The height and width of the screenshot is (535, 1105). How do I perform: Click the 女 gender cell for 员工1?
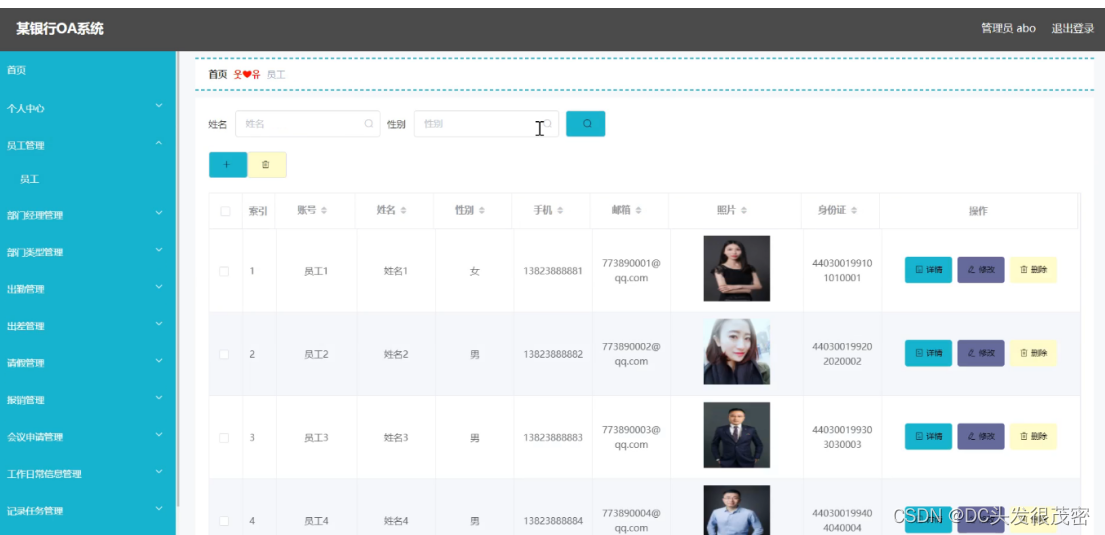point(475,271)
